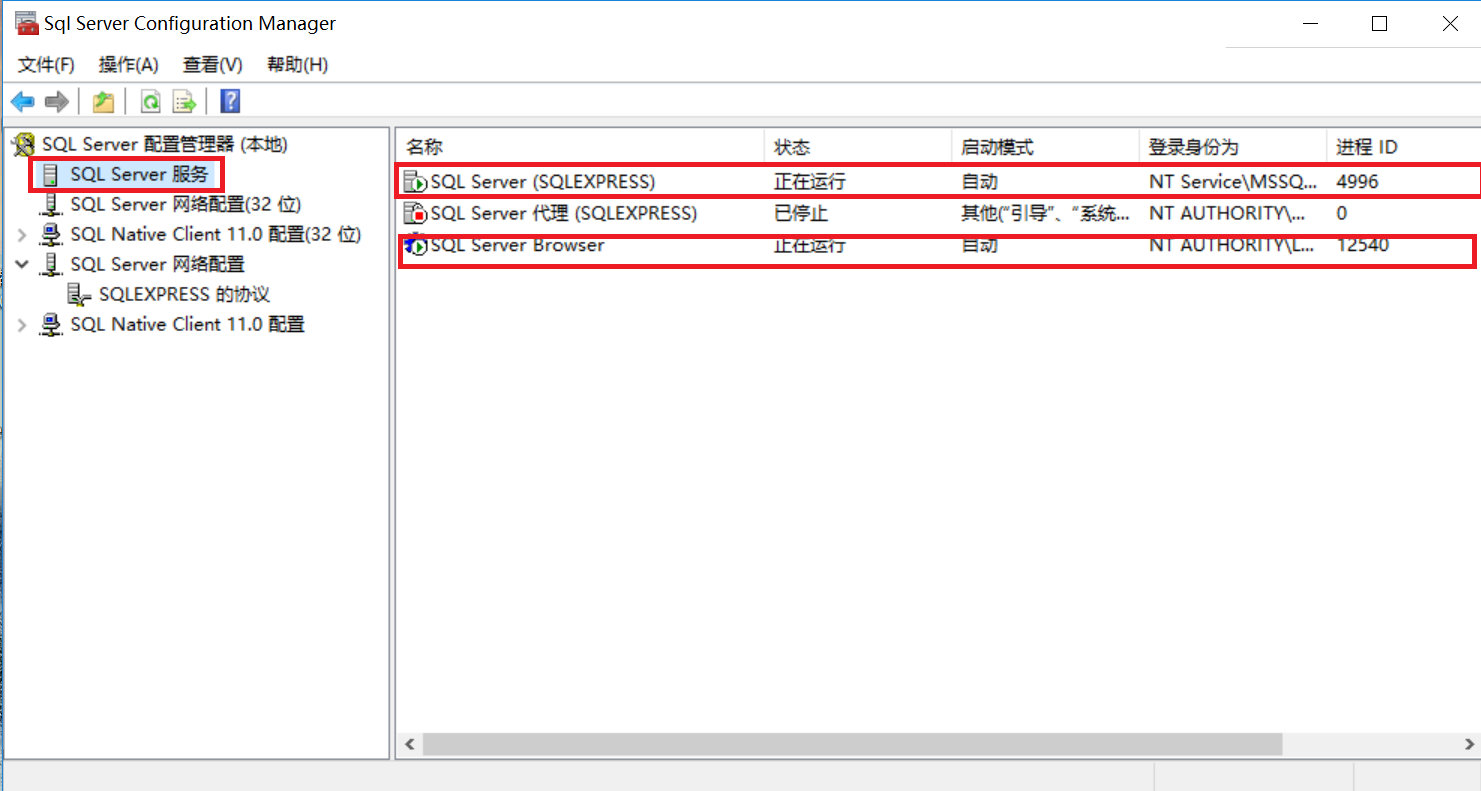1481x791 pixels.
Task: Click the process ID 0 cell
Action: 1341,213
